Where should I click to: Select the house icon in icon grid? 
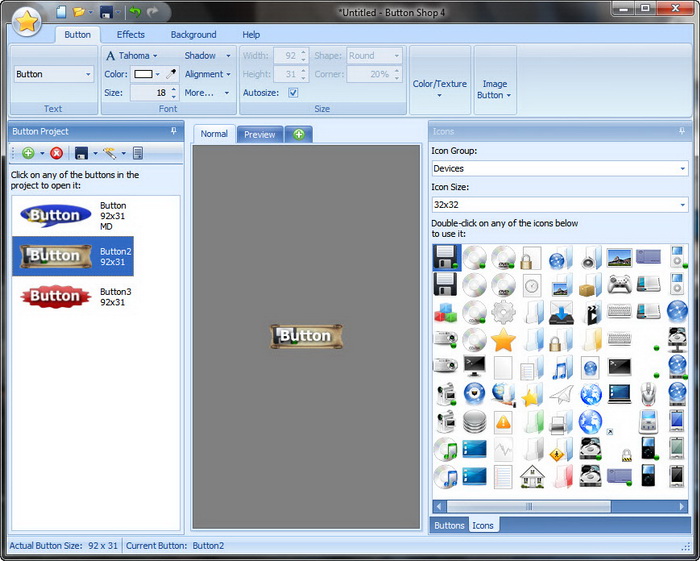(x=532, y=475)
